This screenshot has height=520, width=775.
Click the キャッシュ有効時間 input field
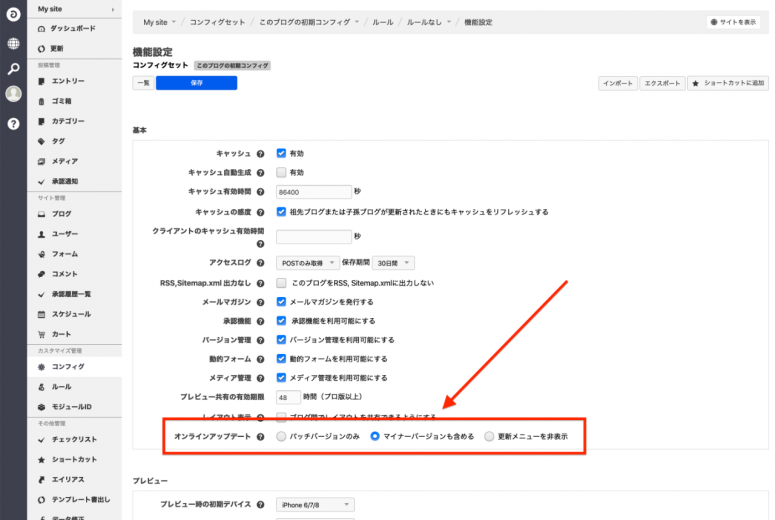click(x=313, y=191)
